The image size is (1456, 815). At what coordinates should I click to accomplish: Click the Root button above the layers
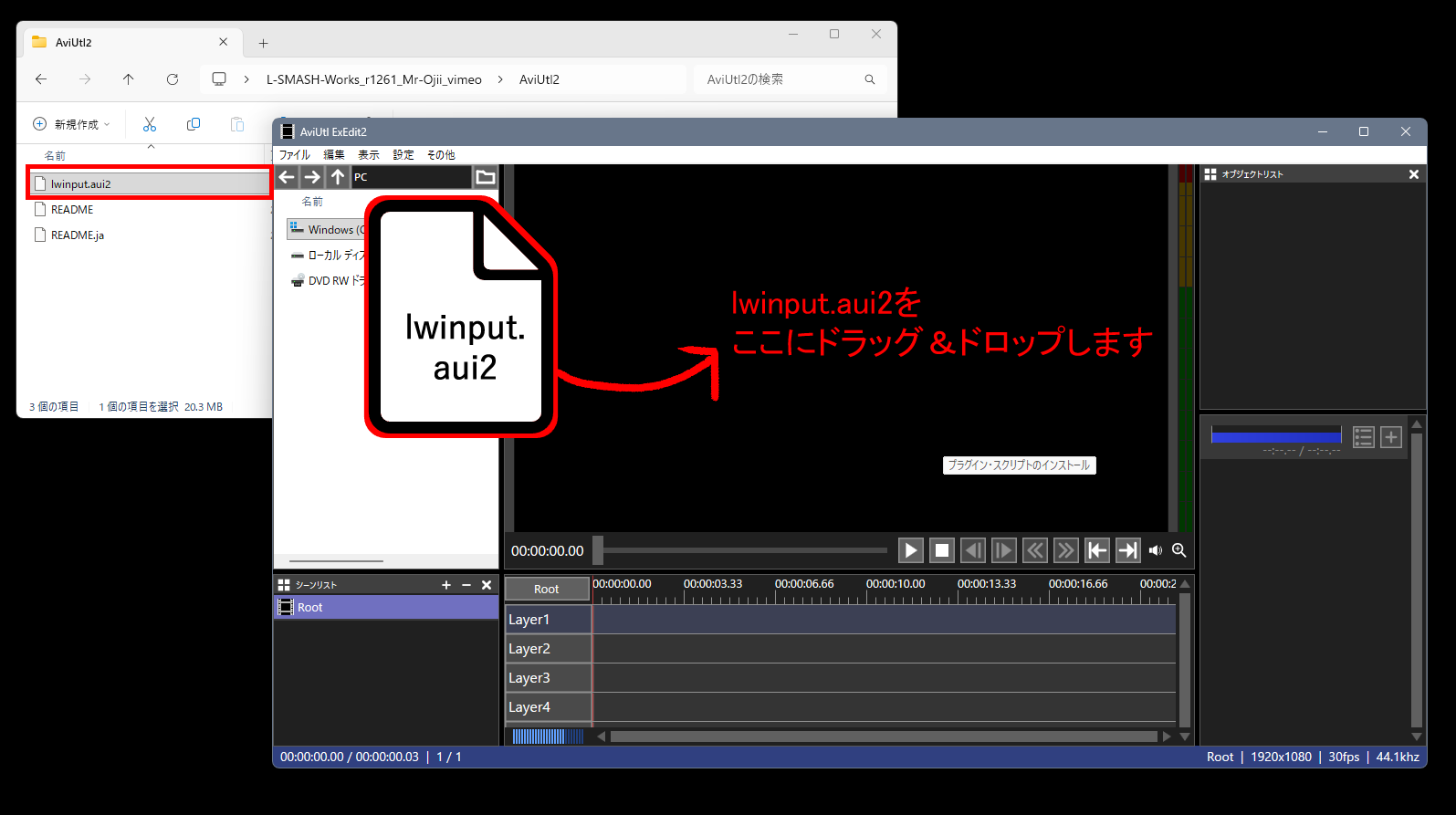coord(547,590)
